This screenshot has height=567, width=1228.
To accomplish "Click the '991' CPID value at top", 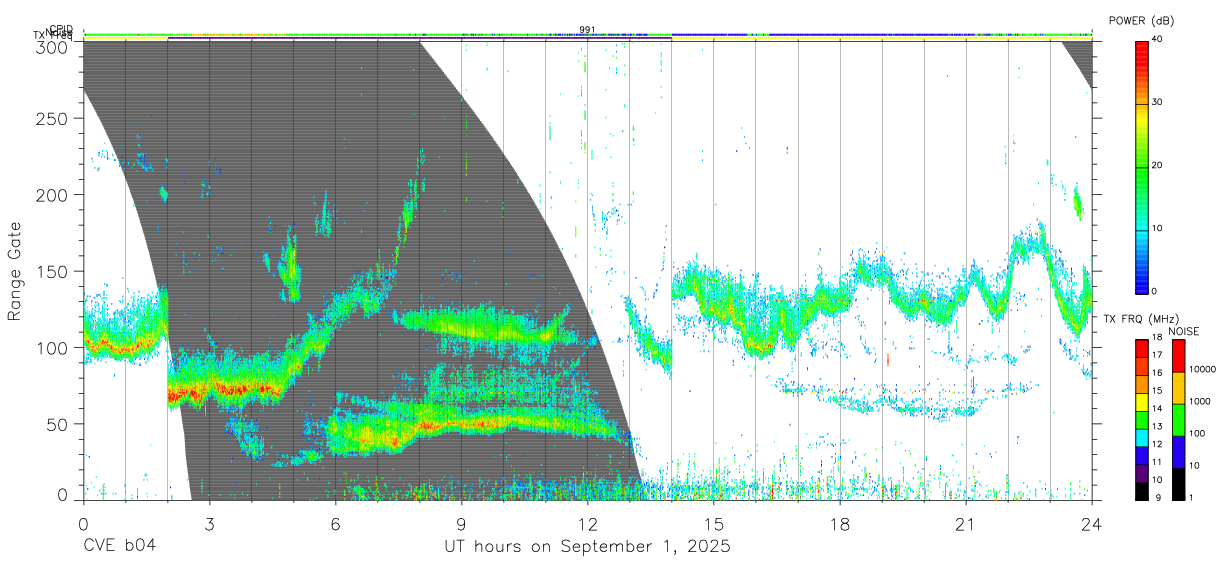I will (x=587, y=30).
